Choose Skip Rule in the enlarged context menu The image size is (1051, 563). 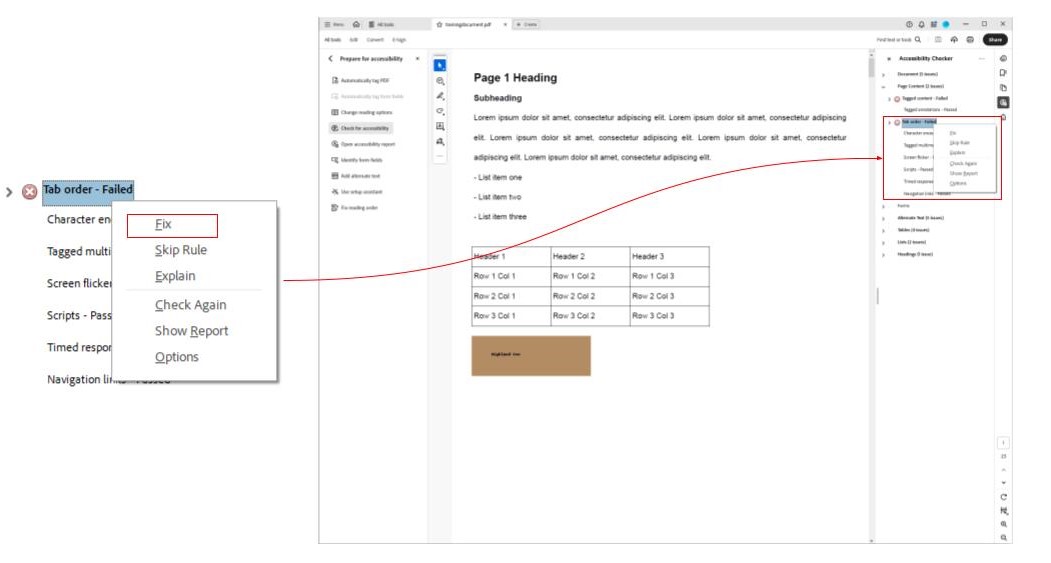coord(181,250)
